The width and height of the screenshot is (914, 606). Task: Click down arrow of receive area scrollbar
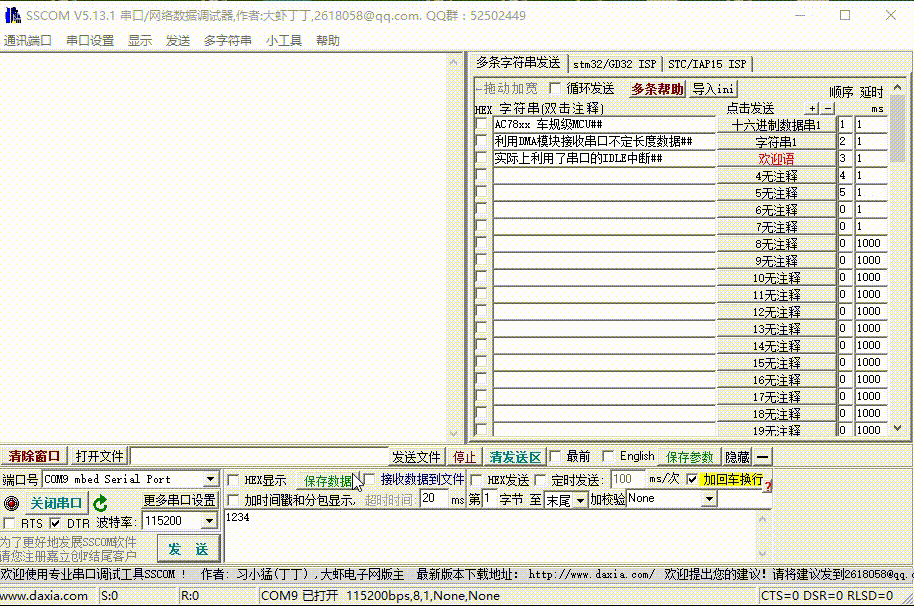pyautogui.click(x=454, y=434)
